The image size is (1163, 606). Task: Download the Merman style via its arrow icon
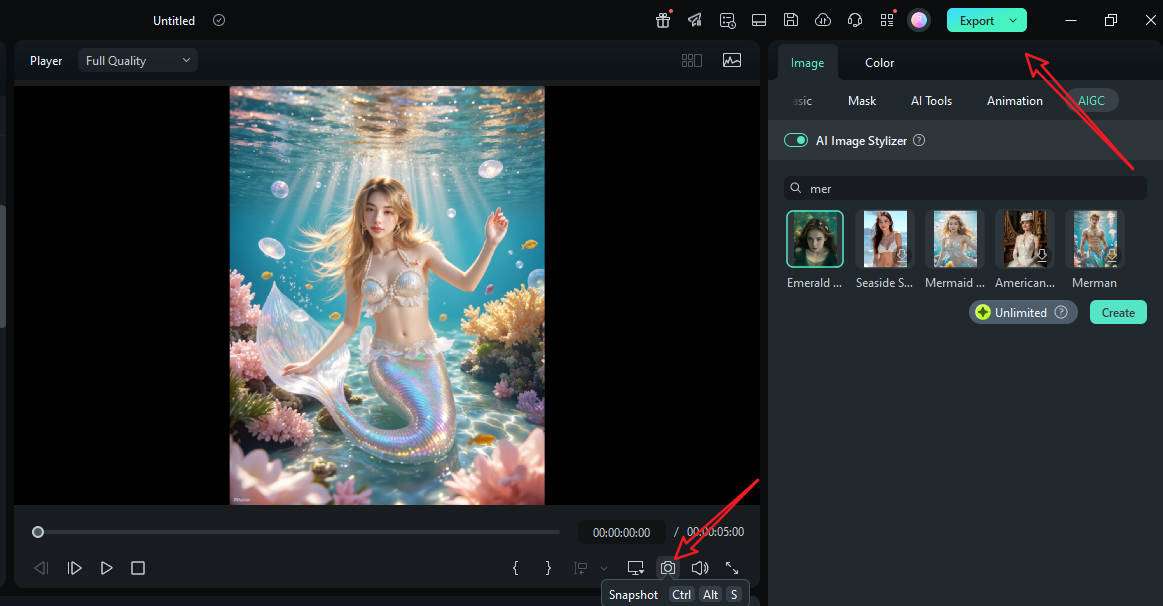[1111, 256]
